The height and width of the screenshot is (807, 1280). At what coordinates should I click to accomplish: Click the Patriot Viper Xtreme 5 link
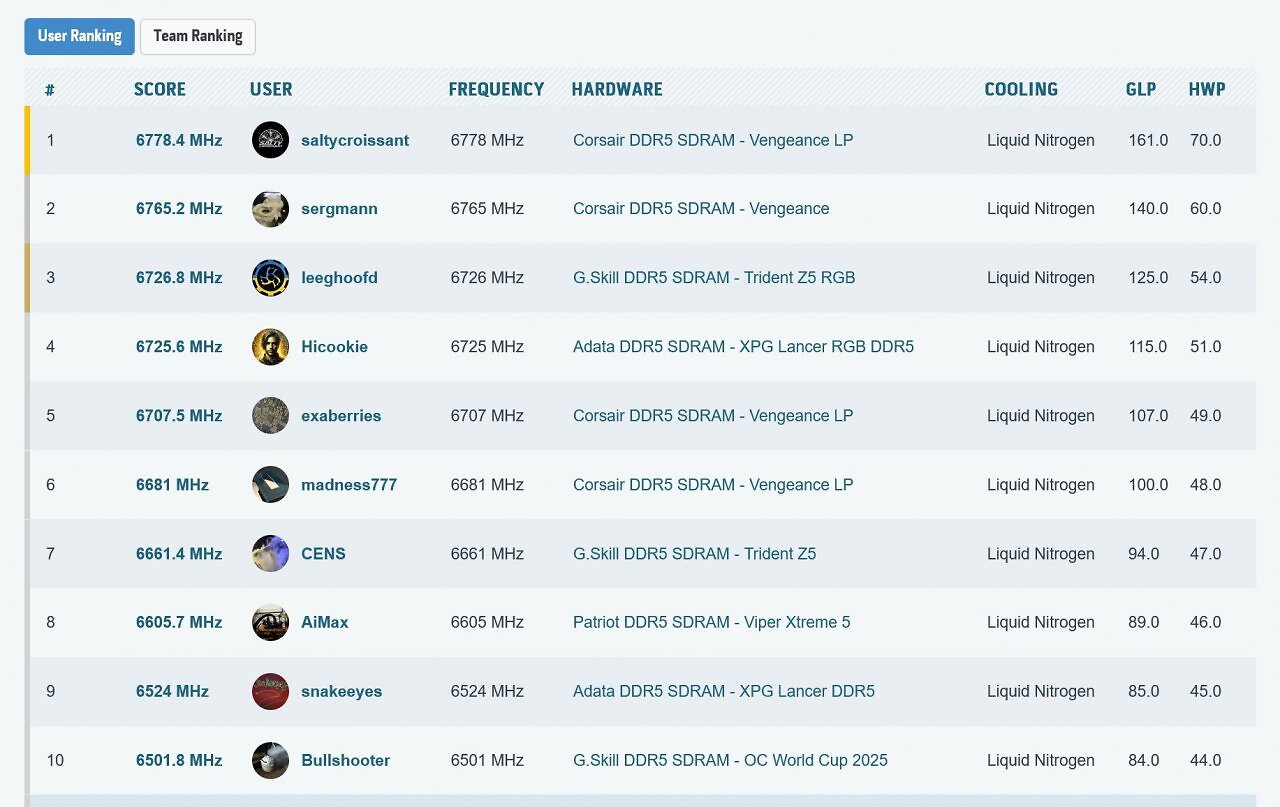click(712, 622)
